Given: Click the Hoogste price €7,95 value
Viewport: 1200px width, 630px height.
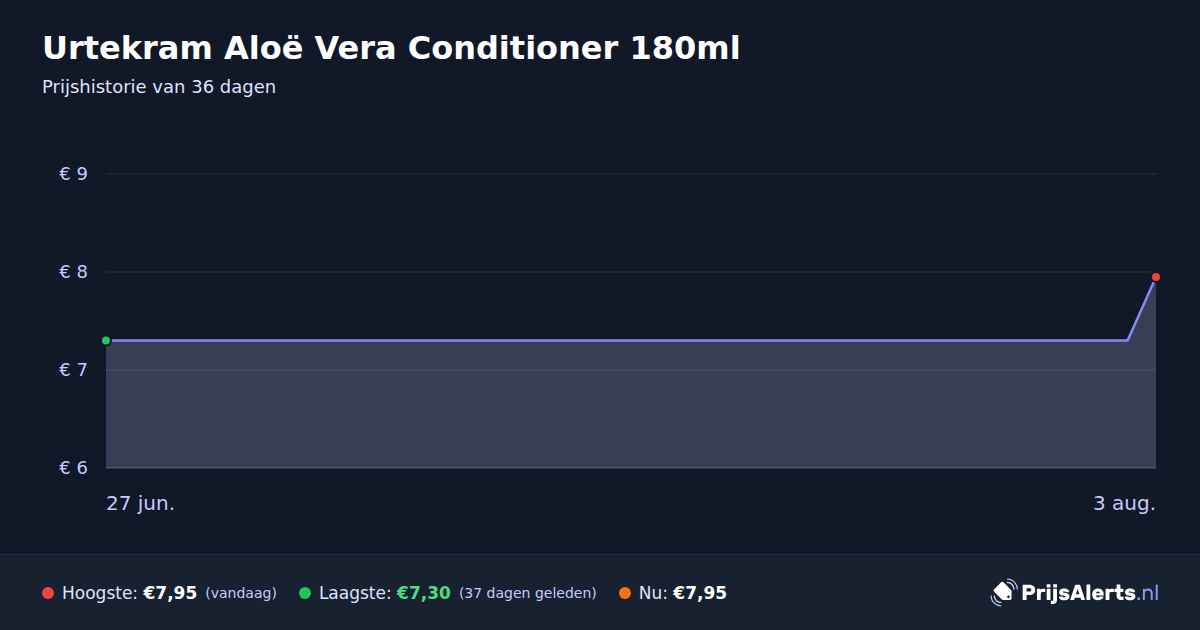Looking at the screenshot, I should pyautogui.click(x=170, y=593).
